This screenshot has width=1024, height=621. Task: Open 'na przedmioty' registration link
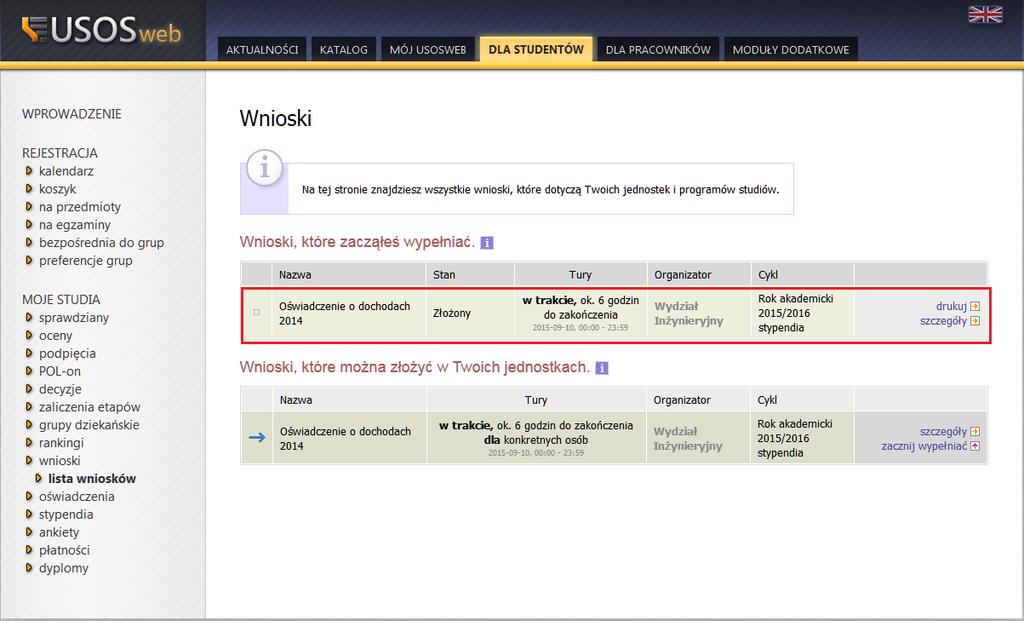(x=80, y=207)
